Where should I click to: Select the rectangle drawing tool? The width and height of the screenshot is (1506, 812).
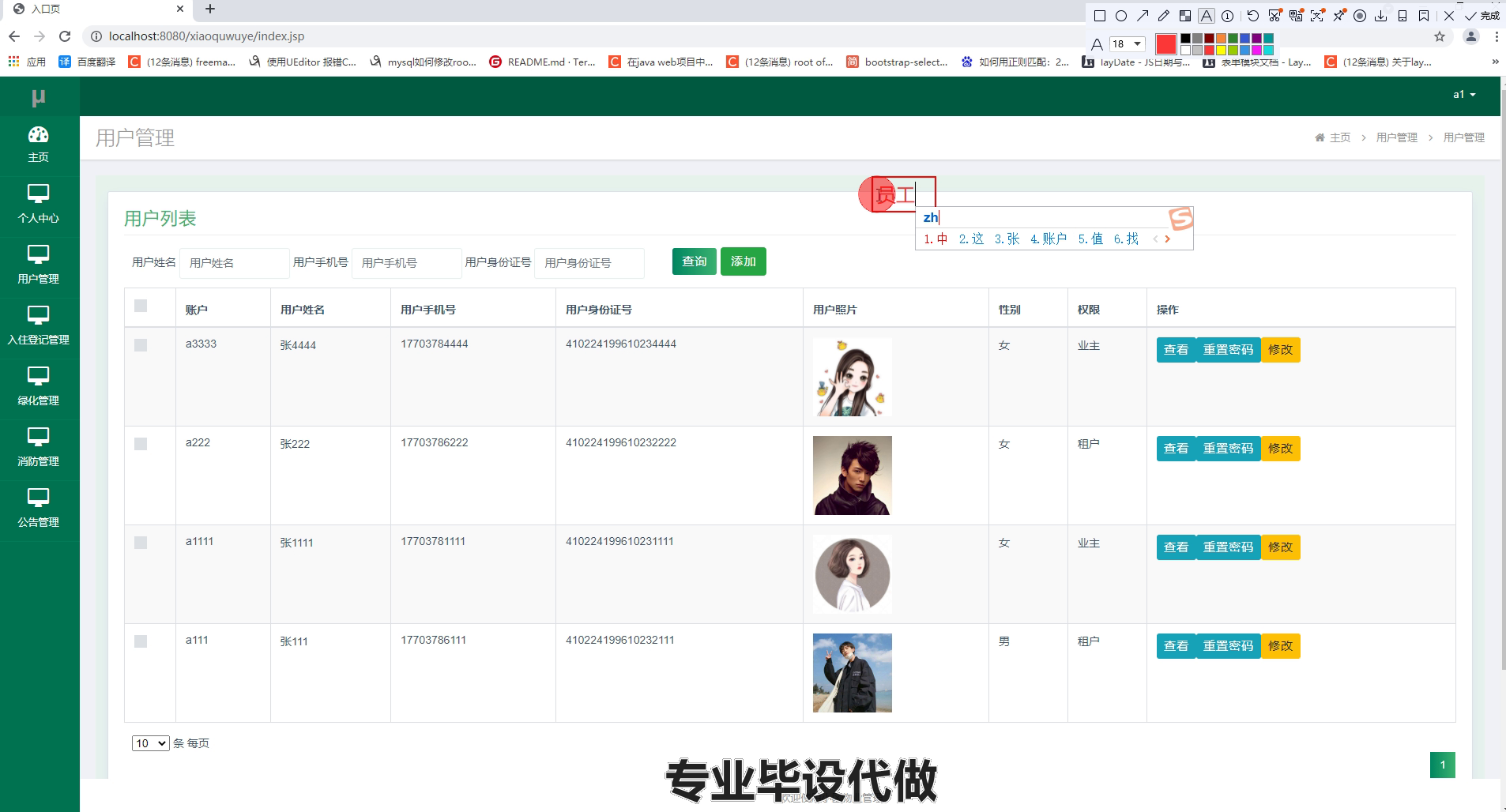(x=1100, y=16)
